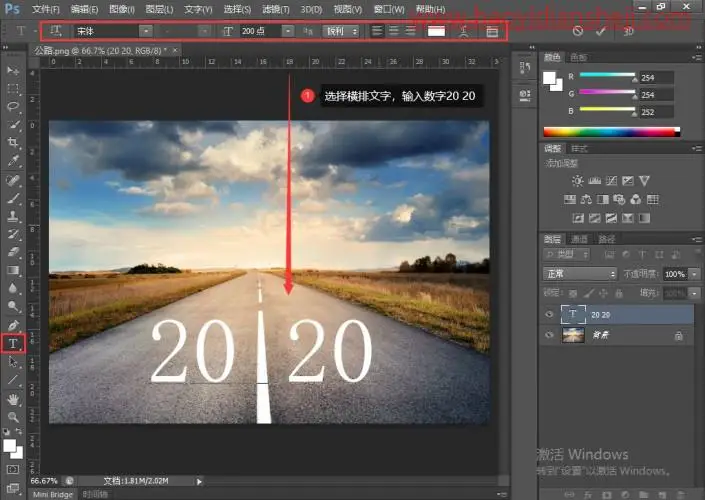Select the Crop tool

pos(13,143)
